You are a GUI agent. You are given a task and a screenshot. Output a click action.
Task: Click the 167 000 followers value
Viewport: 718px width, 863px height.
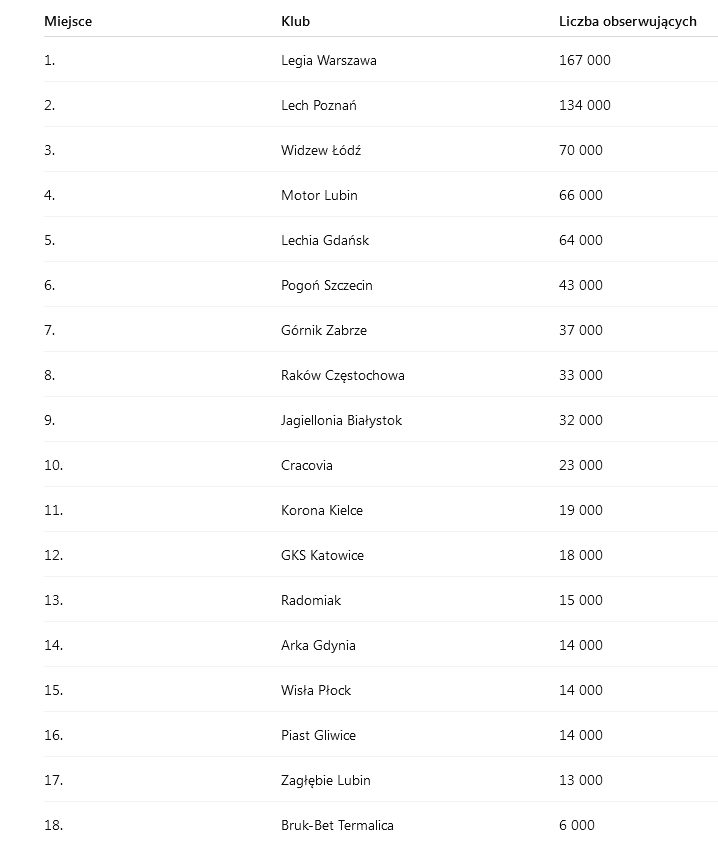(584, 60)
